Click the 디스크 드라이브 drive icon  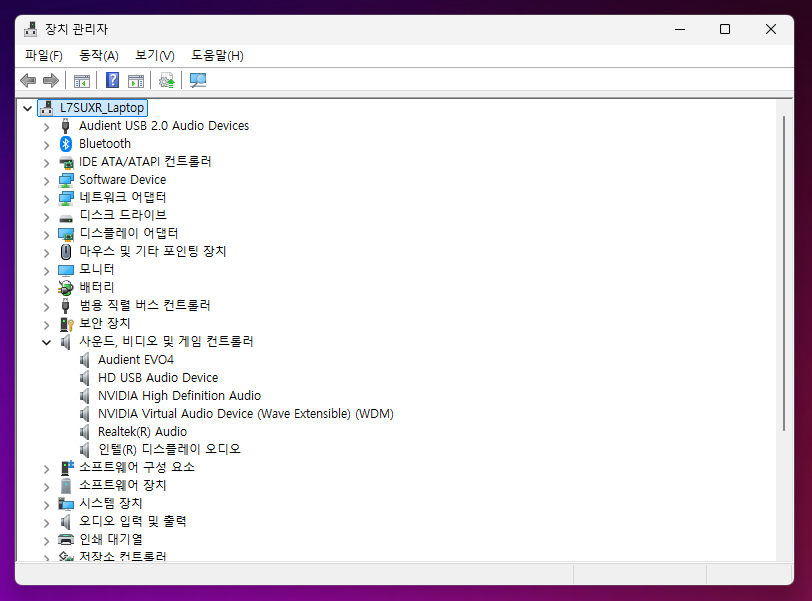(x=66, y=218)
